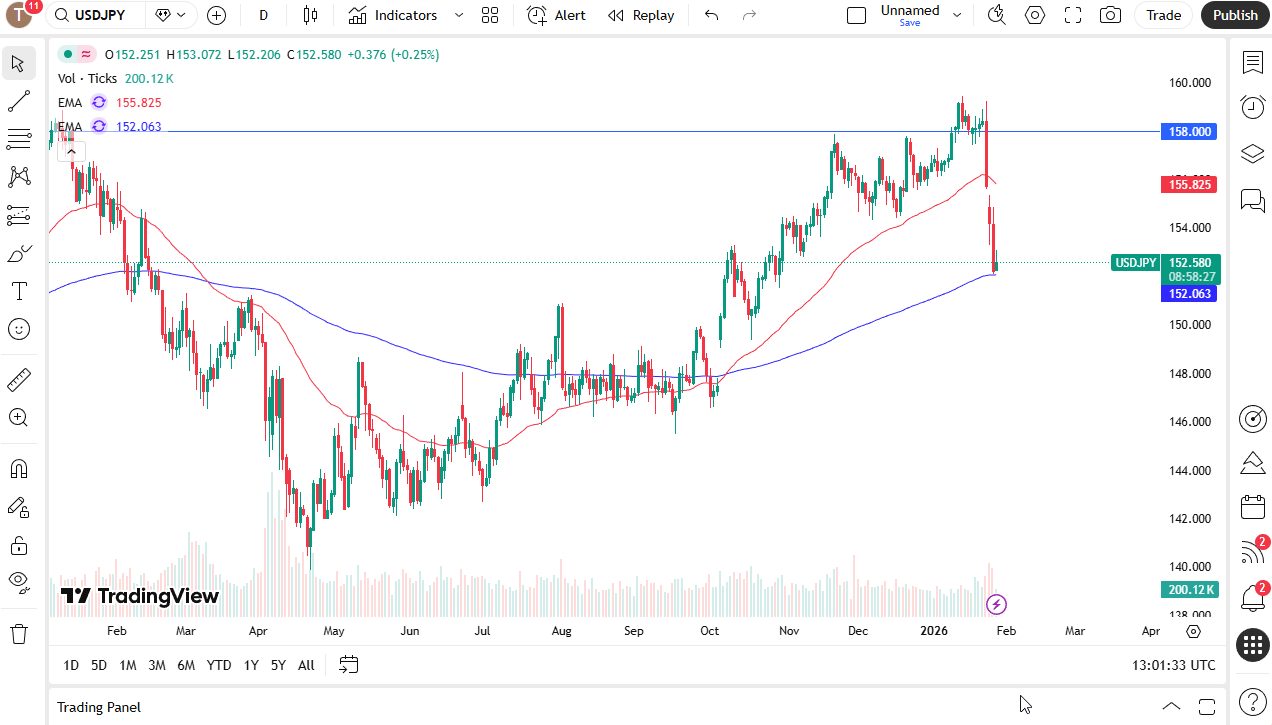
Task: Open the notifications bell
Action: [x=1253, y=597]
